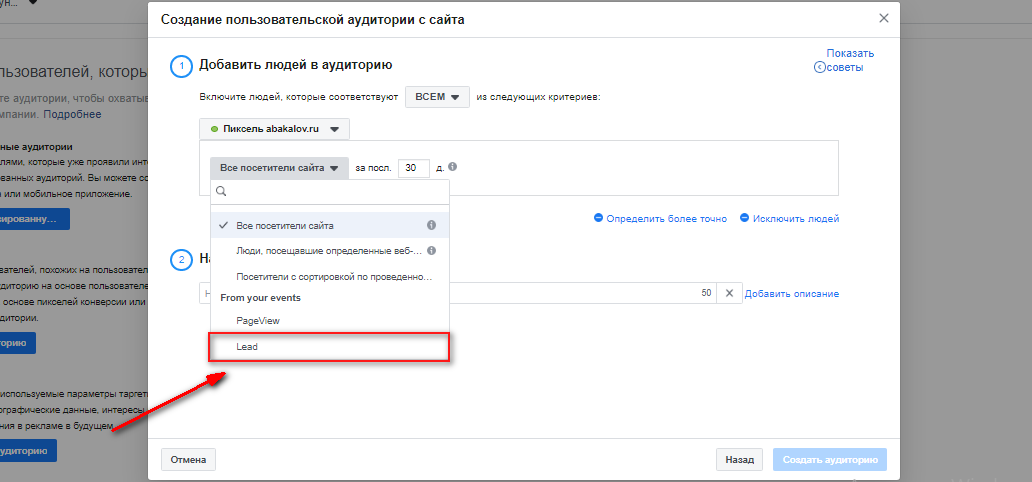Open 'Добавить описание' link

pos(792,294)
